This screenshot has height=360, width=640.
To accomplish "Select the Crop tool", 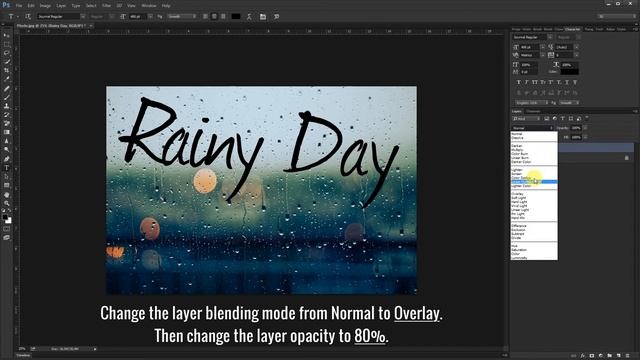I will click(7, 70).
